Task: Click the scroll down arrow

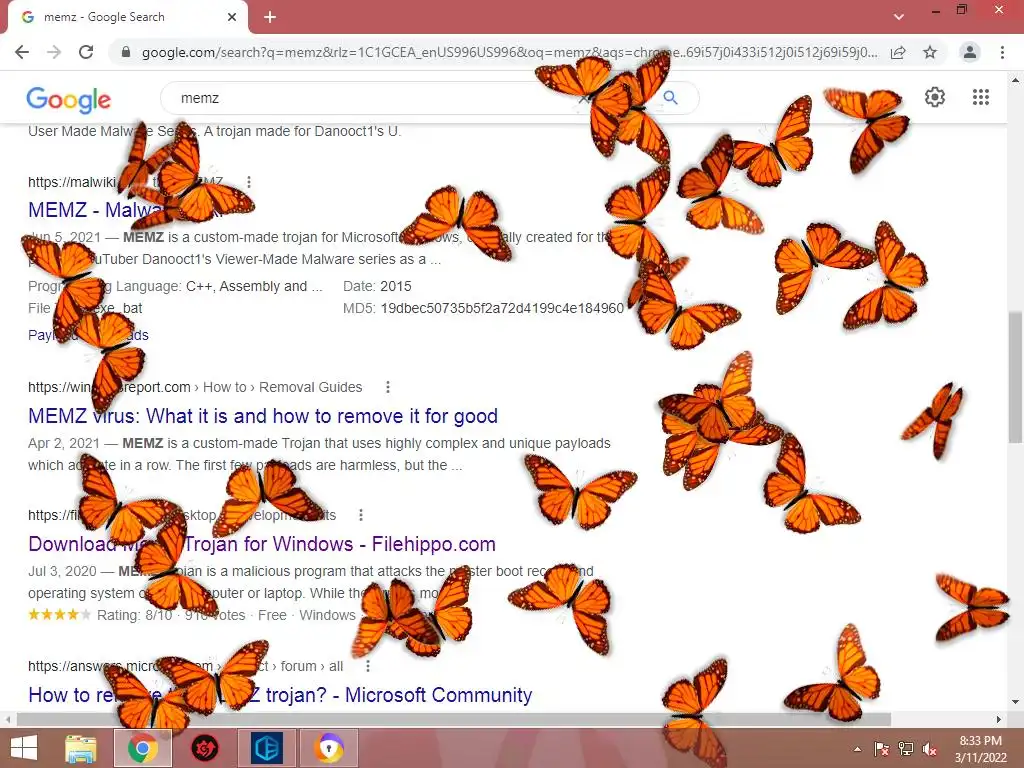Action: tap(1015, 702)
